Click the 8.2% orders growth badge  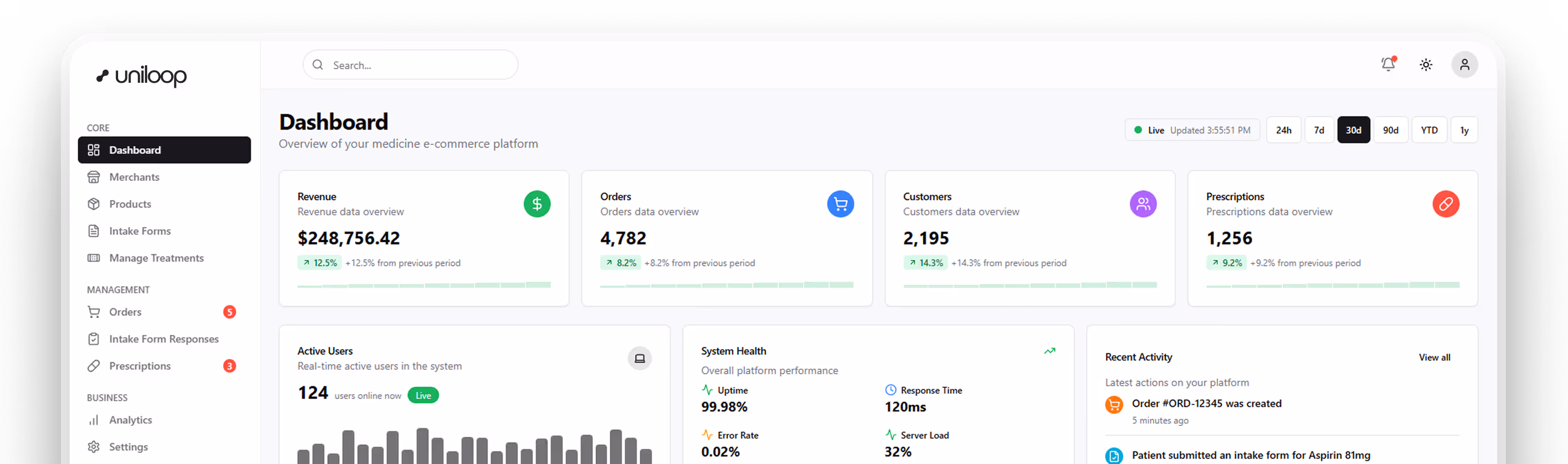(620, 263)
